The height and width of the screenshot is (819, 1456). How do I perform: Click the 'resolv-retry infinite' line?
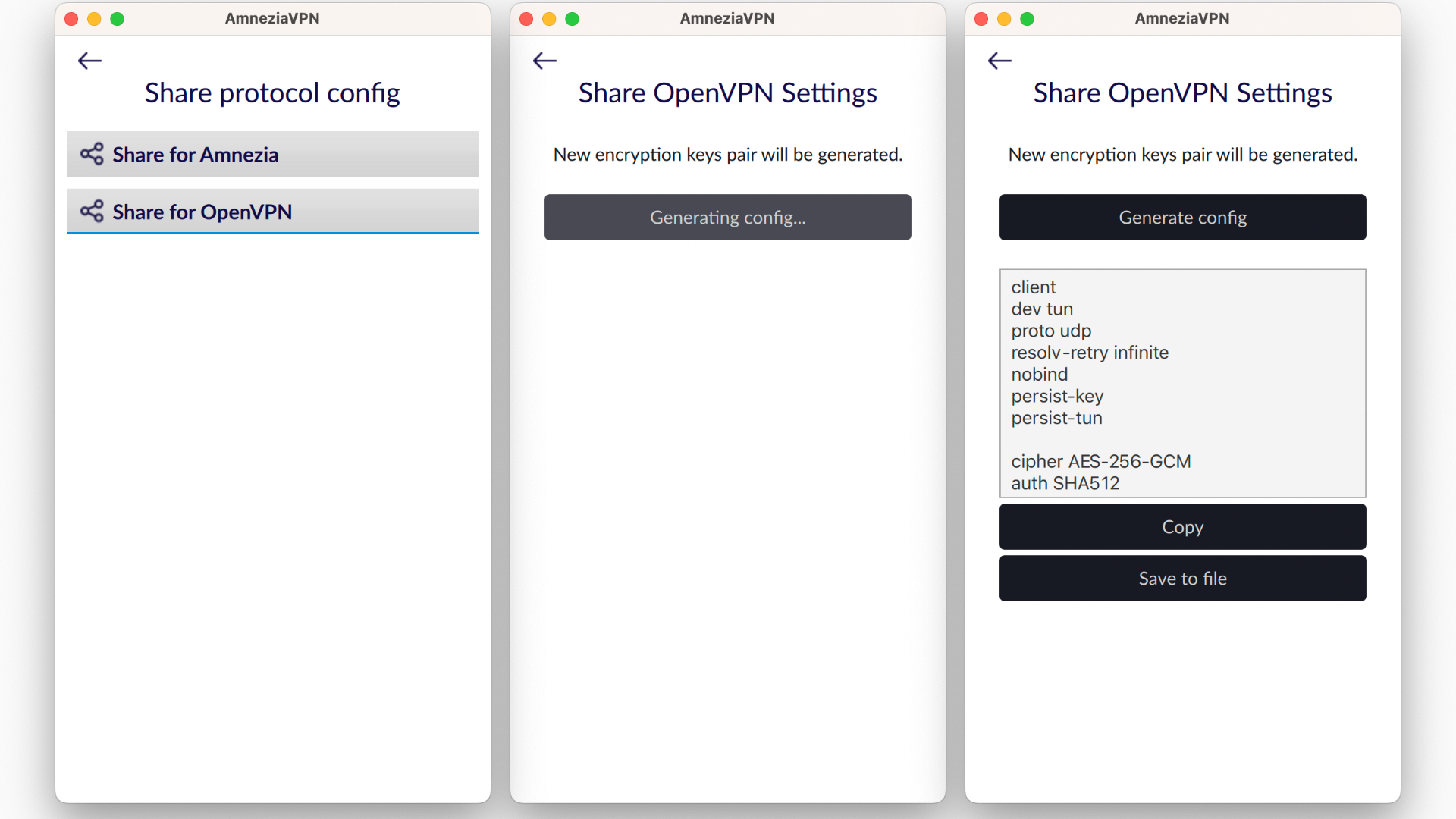(x=1090, y=353)
